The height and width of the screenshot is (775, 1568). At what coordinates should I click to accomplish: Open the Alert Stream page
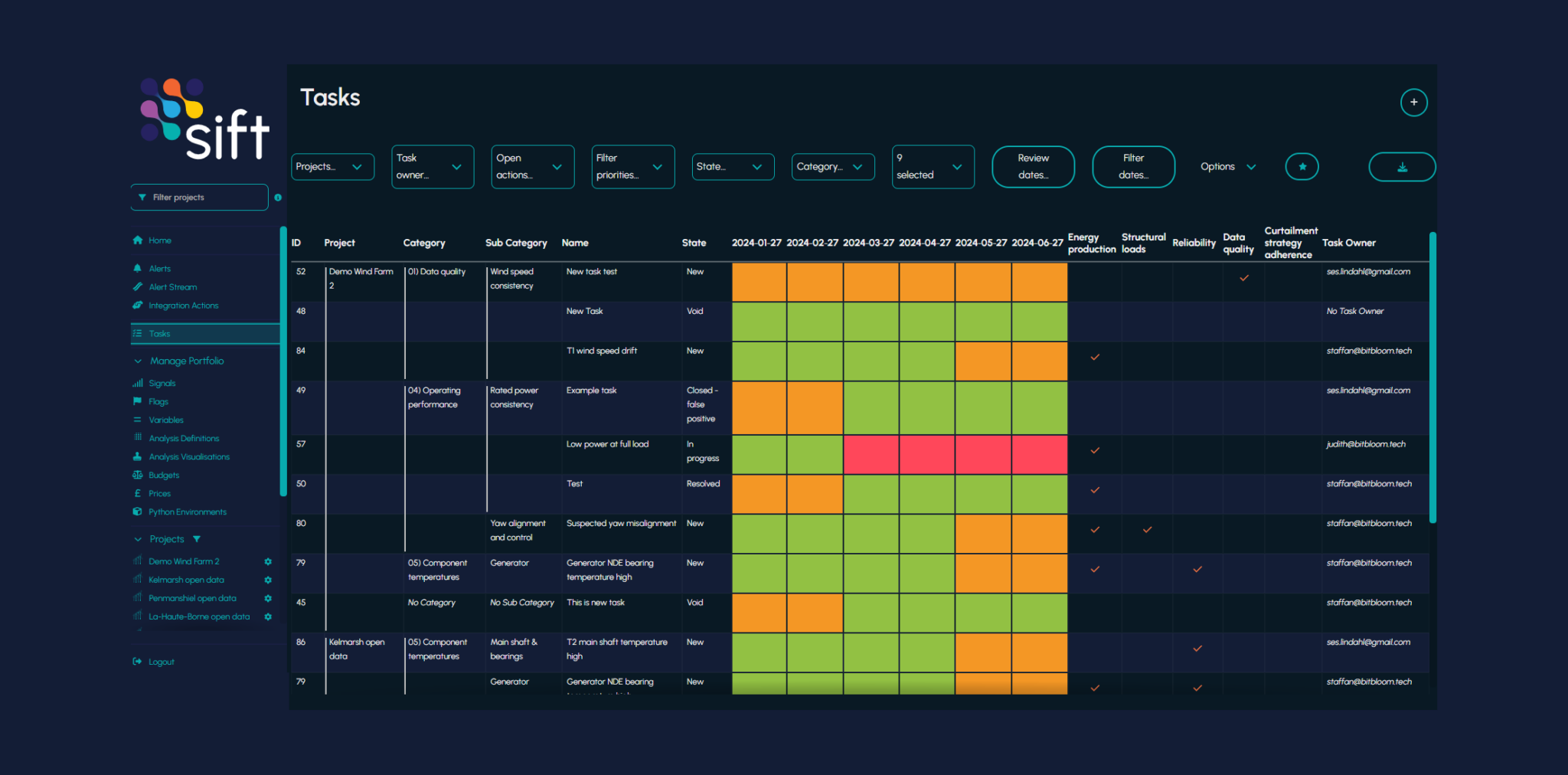174,286
